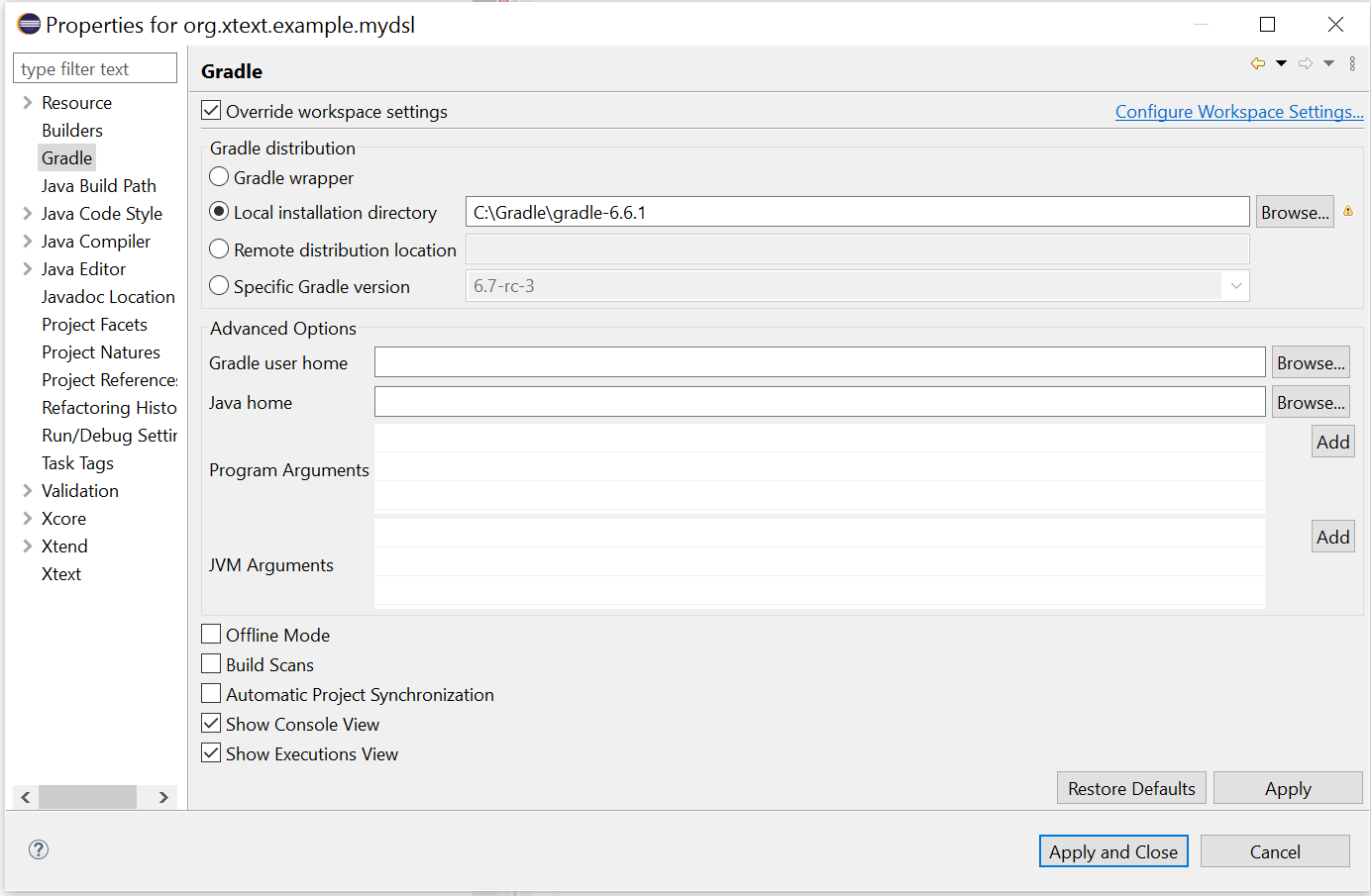Expand the Java Editor node
1371x896 pixels.
coord(28,268)
